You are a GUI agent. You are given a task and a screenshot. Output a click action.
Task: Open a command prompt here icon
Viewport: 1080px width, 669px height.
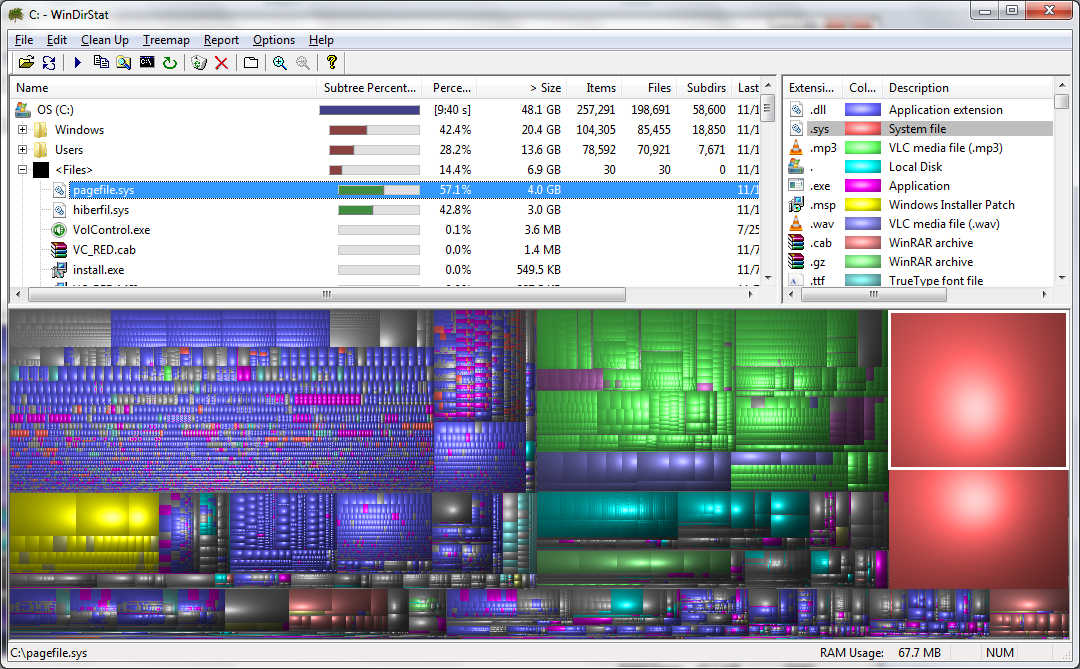coord(148,62)
